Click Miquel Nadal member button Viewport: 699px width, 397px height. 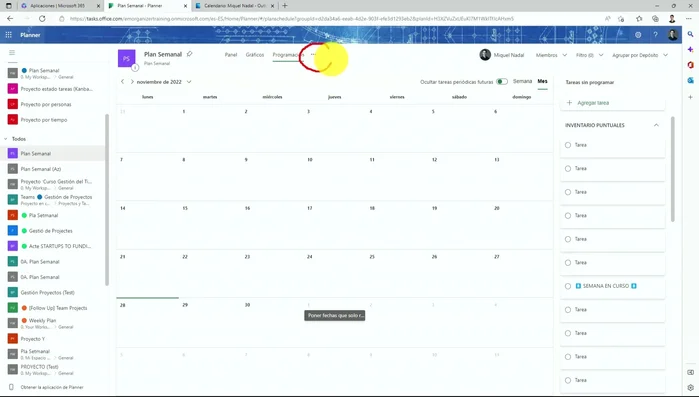point(502,55)
